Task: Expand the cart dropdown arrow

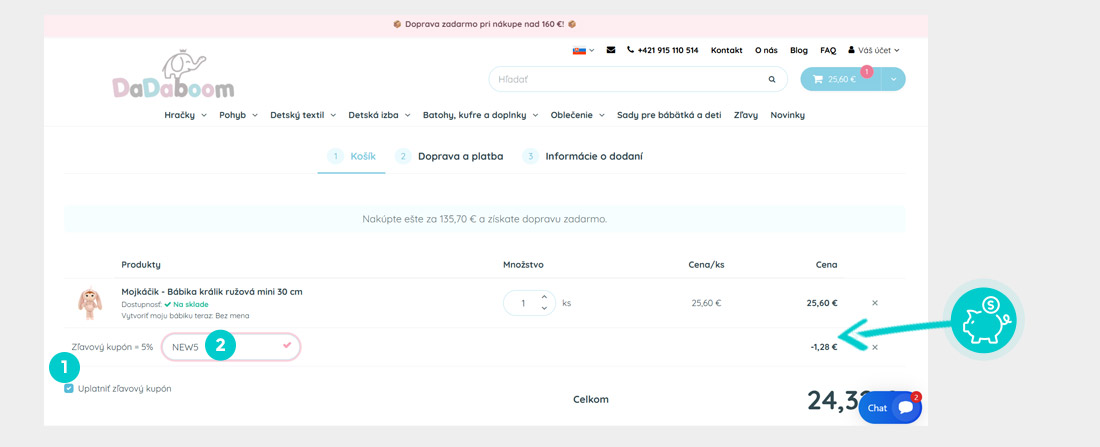Action: (892, 79)
